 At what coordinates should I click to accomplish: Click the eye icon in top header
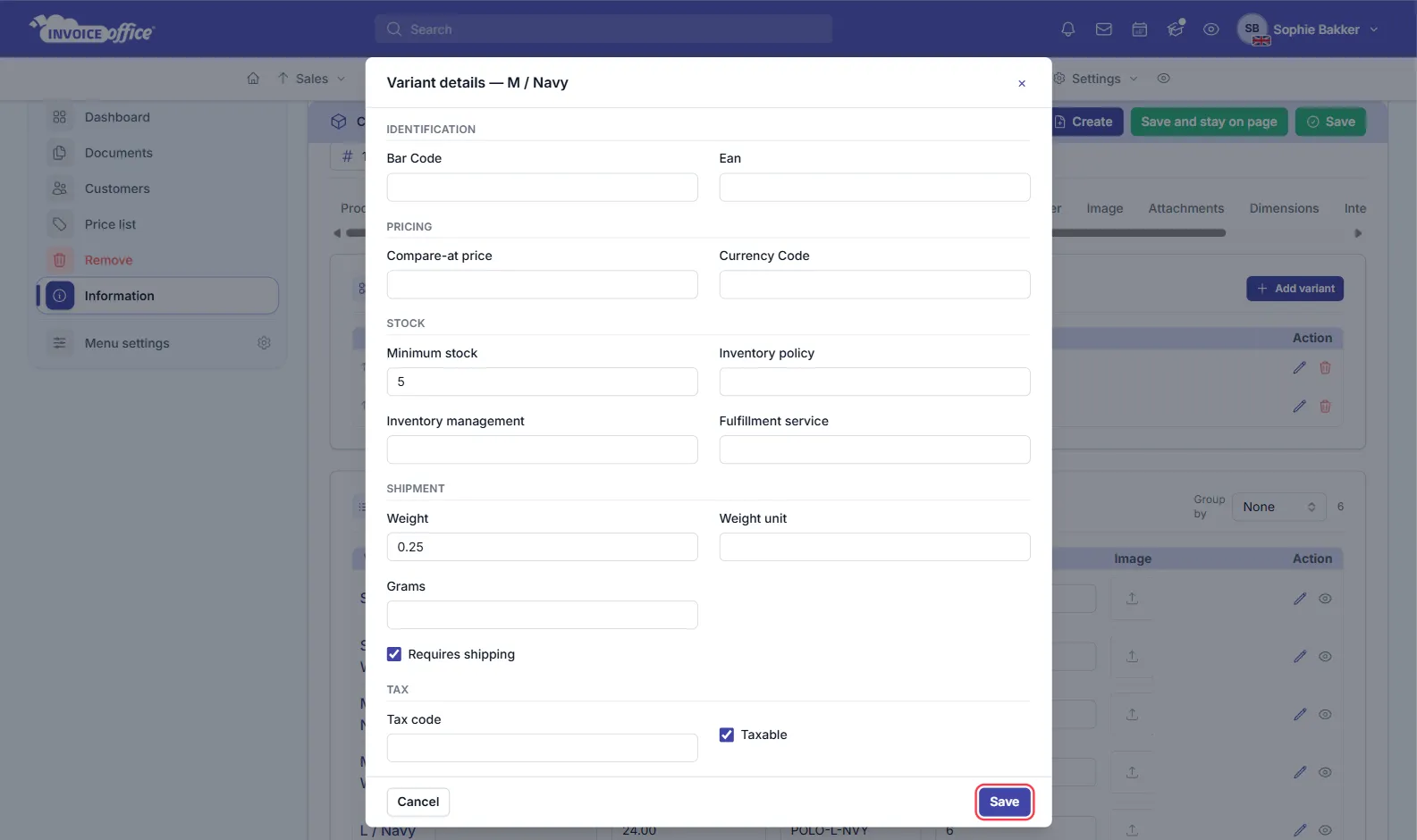tap(1211, 29)
